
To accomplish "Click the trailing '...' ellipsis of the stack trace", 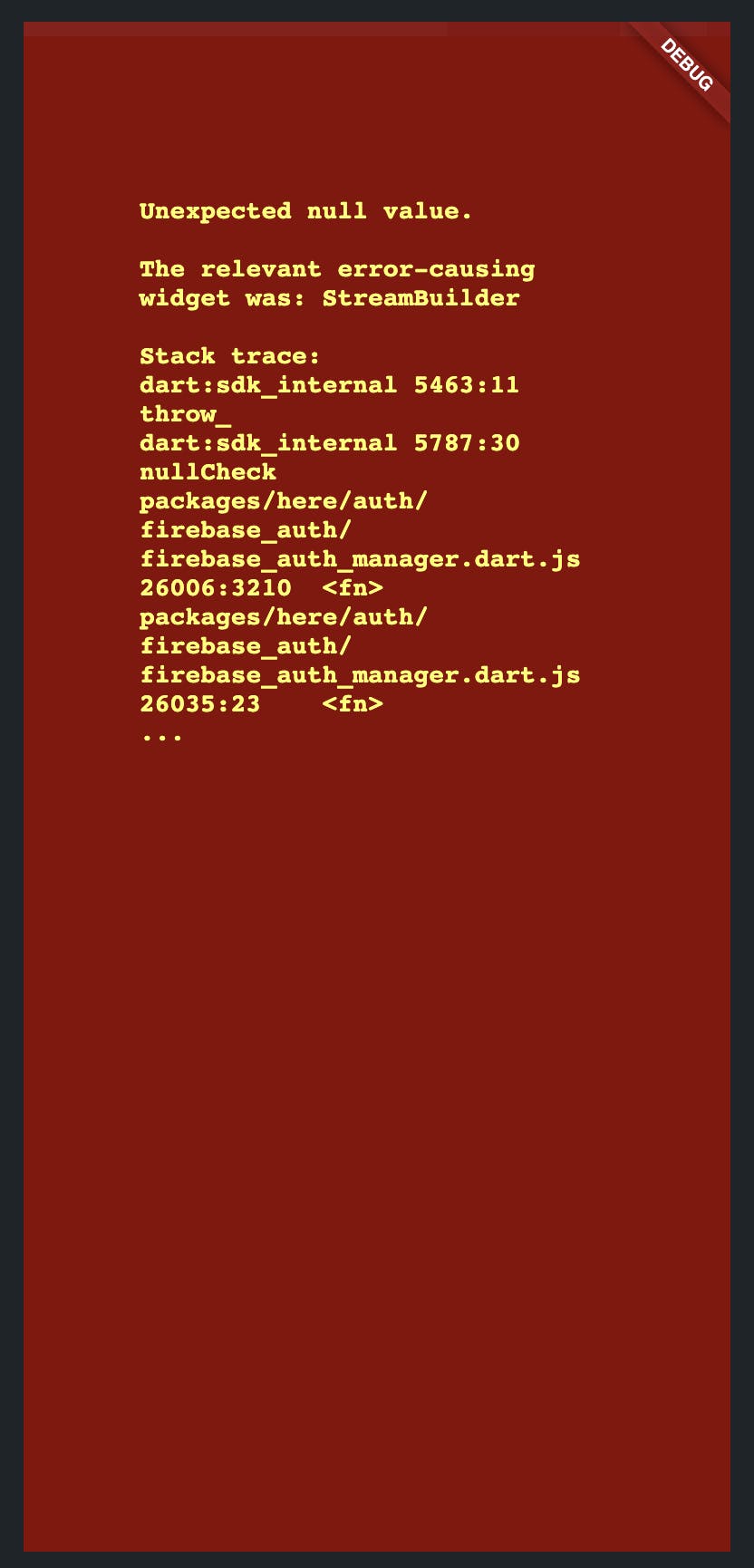I will click(161, 737).
